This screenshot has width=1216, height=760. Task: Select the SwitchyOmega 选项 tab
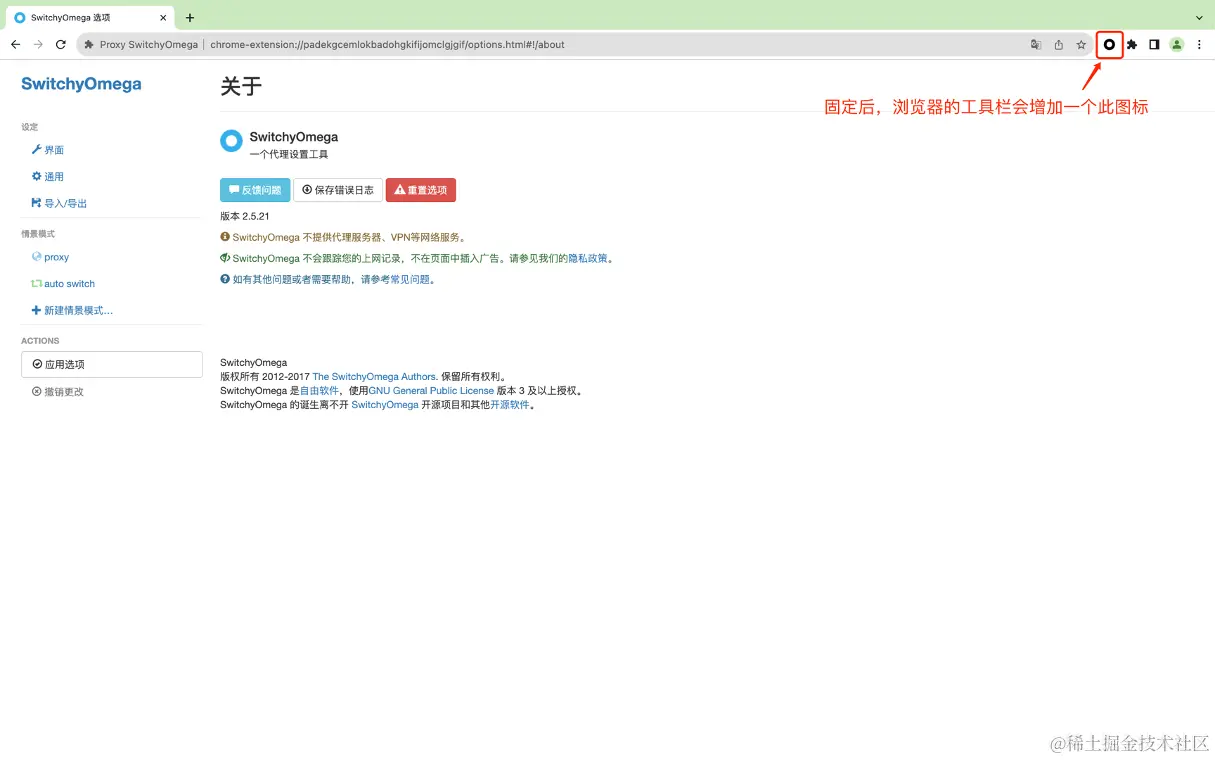[x=90, y=17]
